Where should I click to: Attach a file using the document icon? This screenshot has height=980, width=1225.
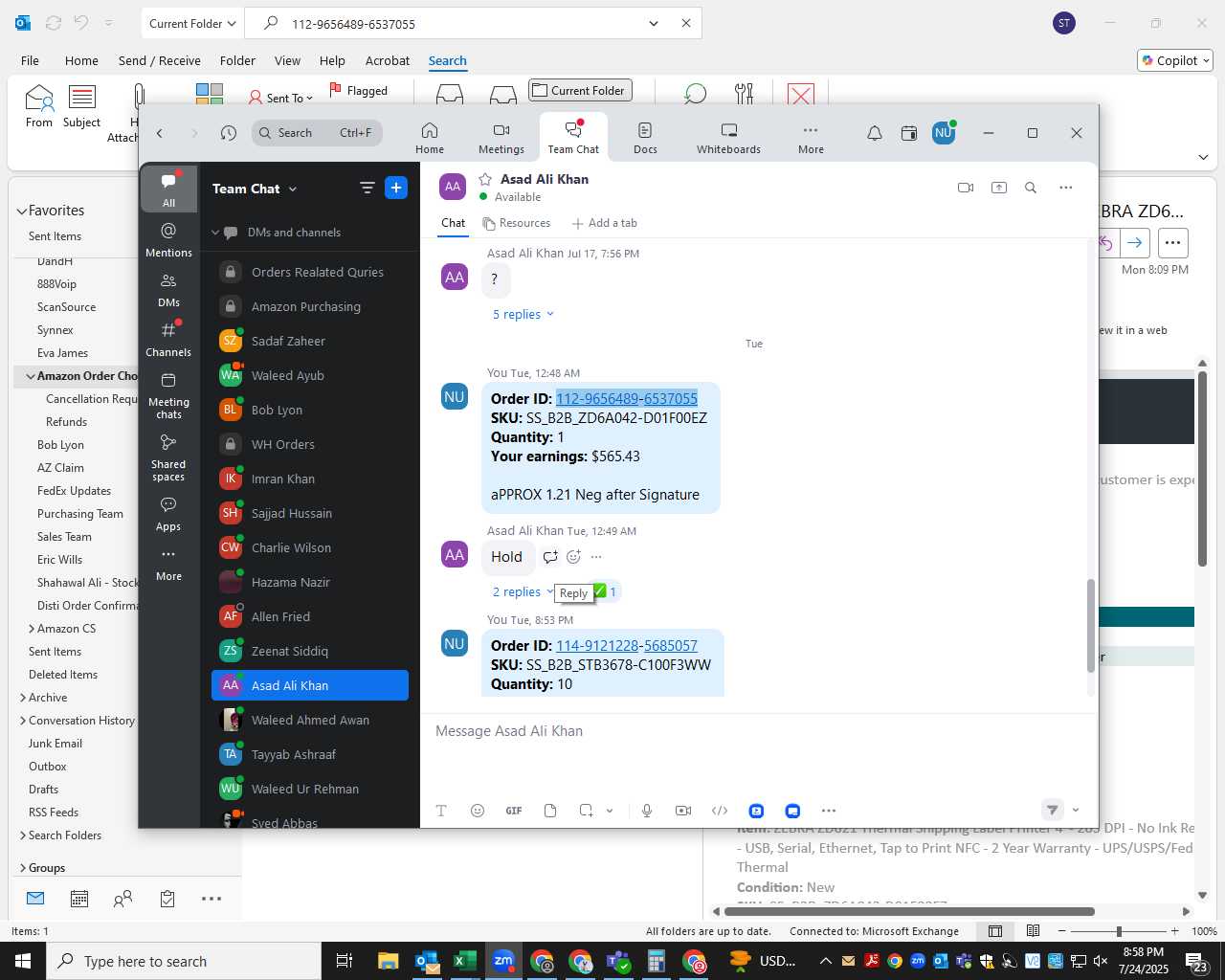click(x=550, y=811)
